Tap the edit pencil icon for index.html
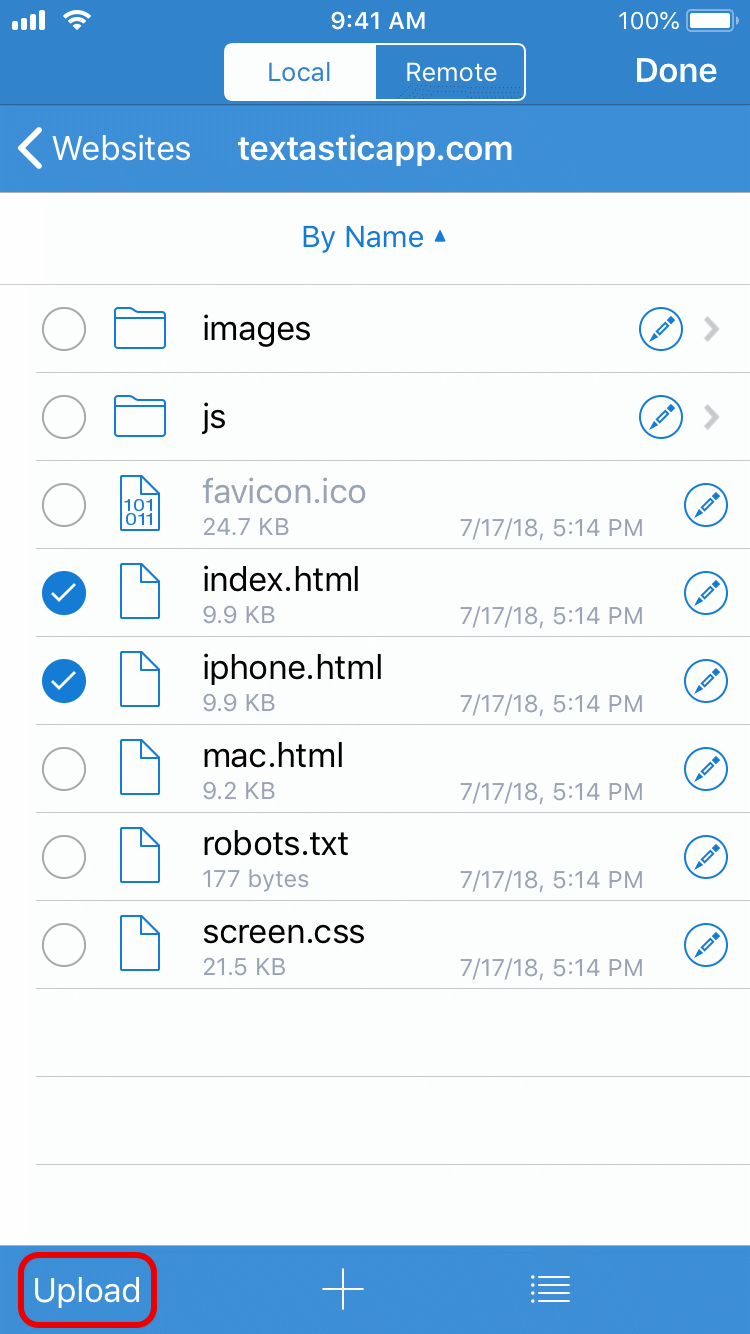Image resolution: width=750 pixels, height=1334 pixels. [x=706, y=593]
